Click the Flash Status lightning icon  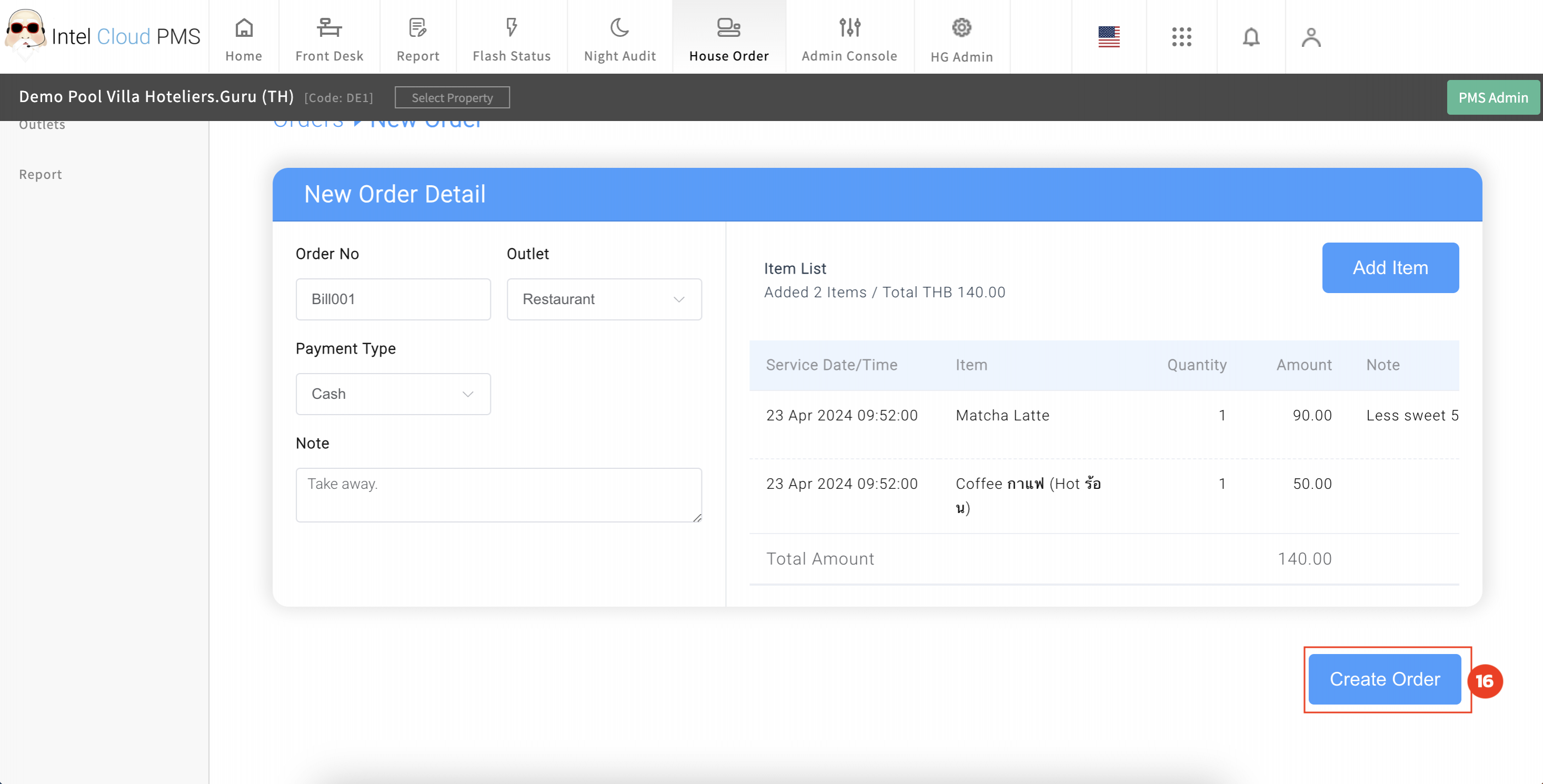pos(511,28)
